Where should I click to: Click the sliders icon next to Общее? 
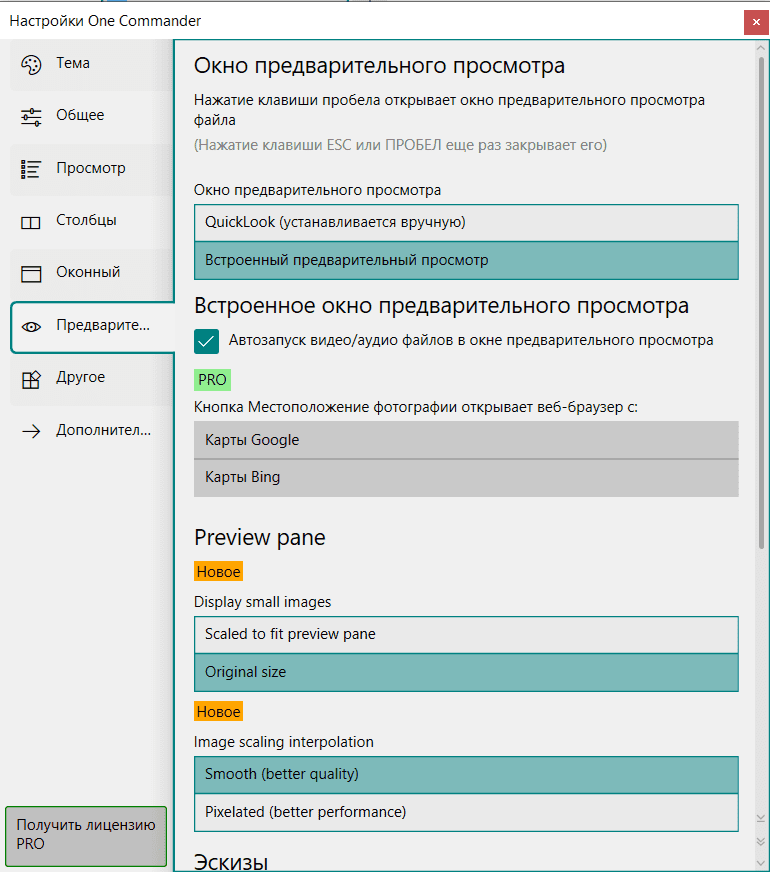click(31, 116)
